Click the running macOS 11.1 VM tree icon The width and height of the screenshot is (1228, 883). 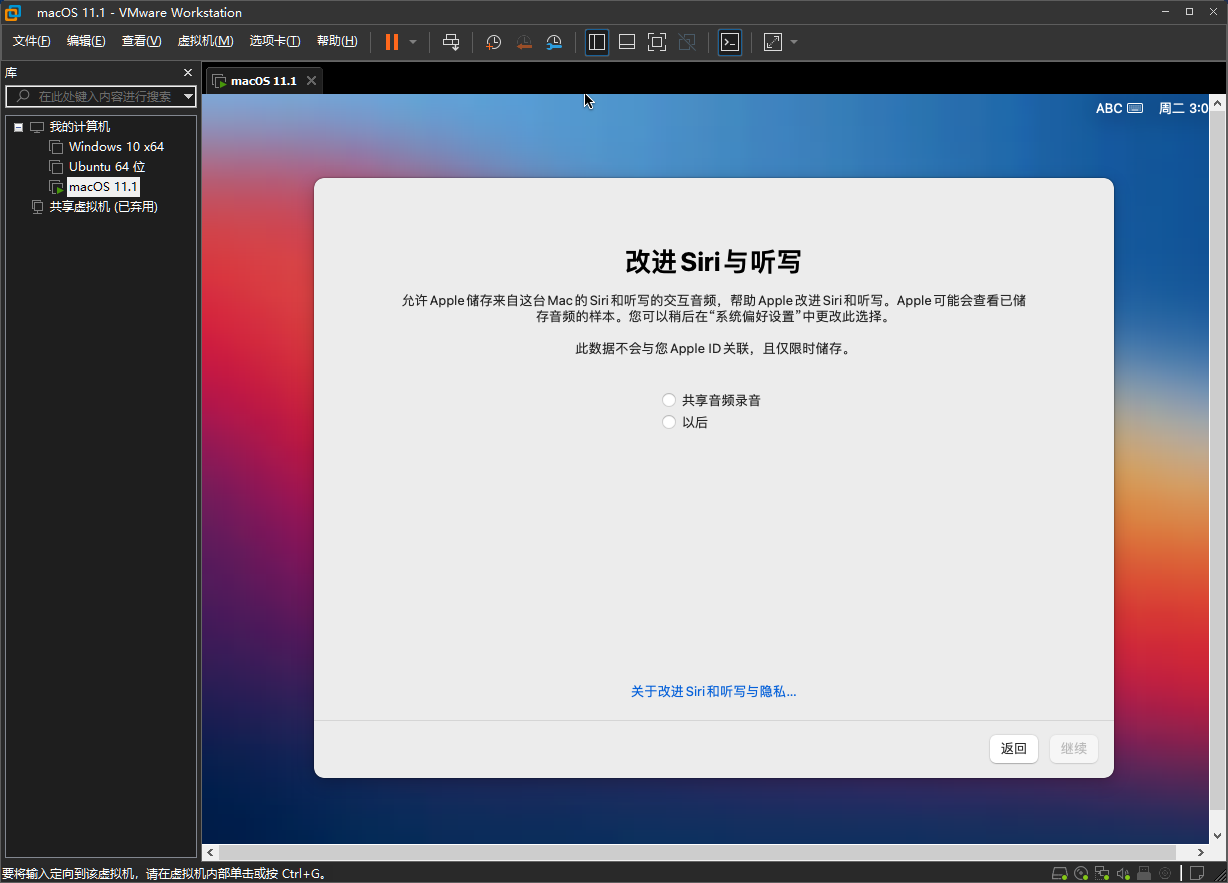tap(57, 187)
